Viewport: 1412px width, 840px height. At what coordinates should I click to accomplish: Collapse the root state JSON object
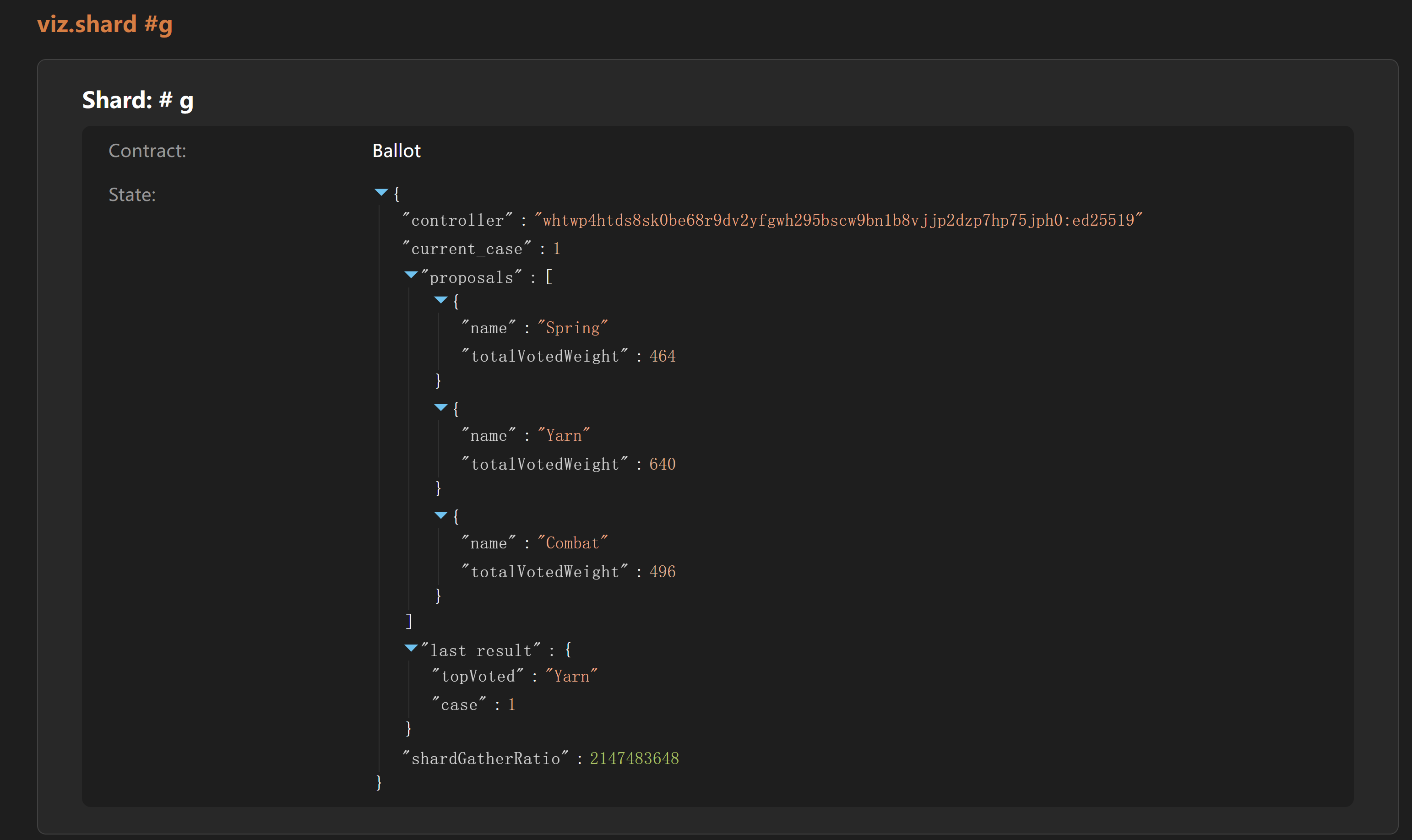pyautogui.click(x=381, y=193)
